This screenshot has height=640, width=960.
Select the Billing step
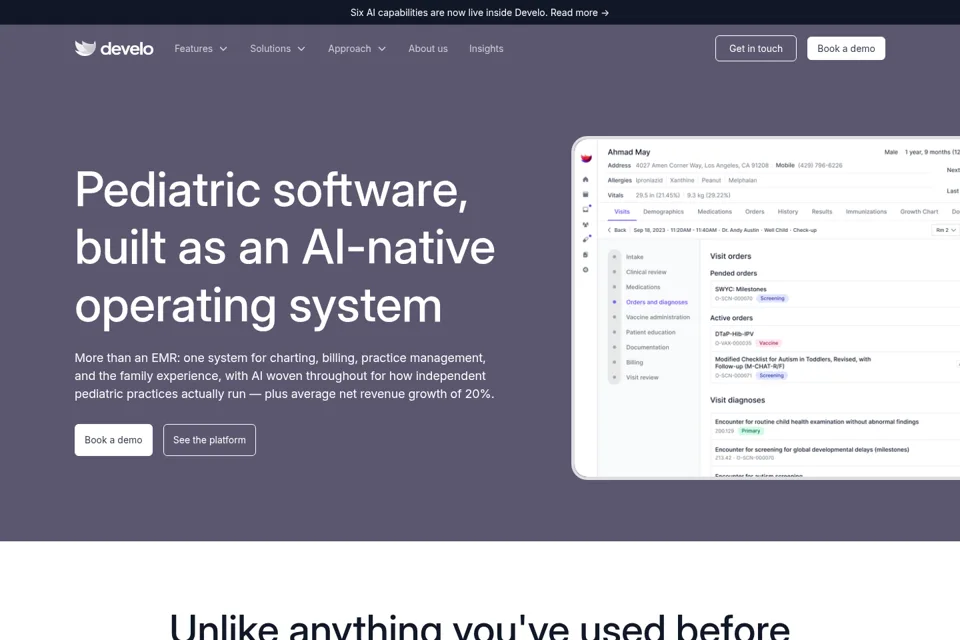634,363
